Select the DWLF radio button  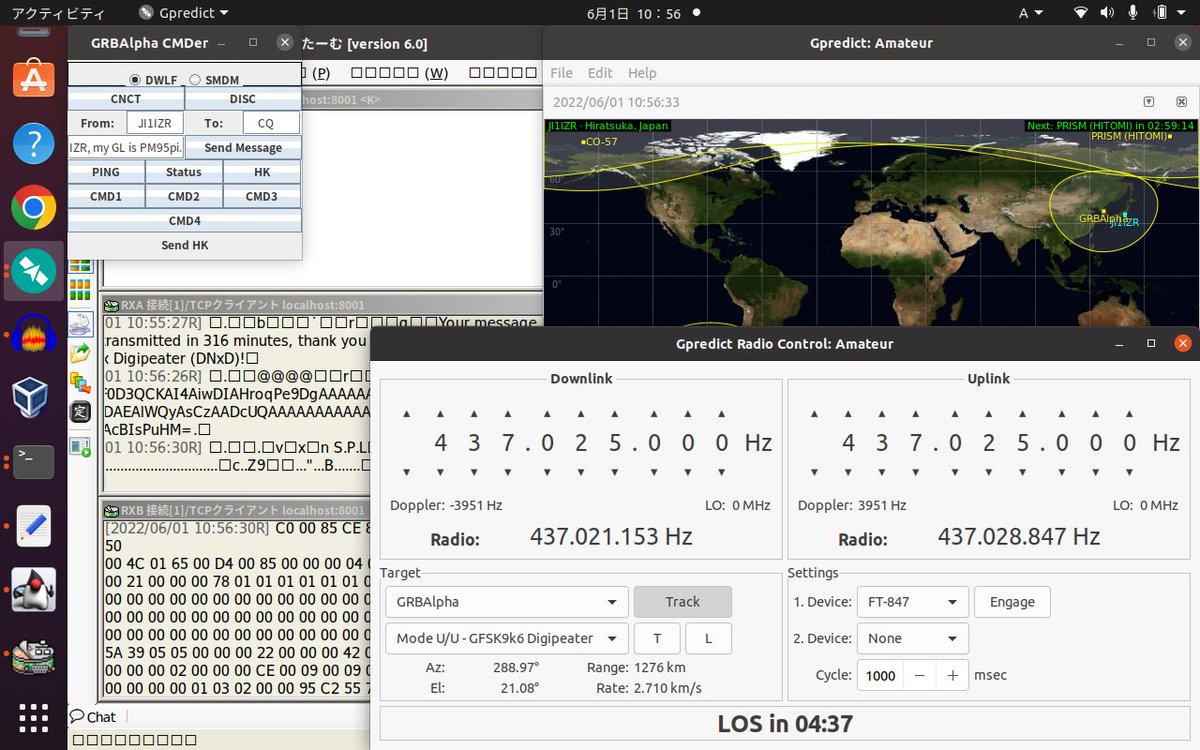(135, 80)
